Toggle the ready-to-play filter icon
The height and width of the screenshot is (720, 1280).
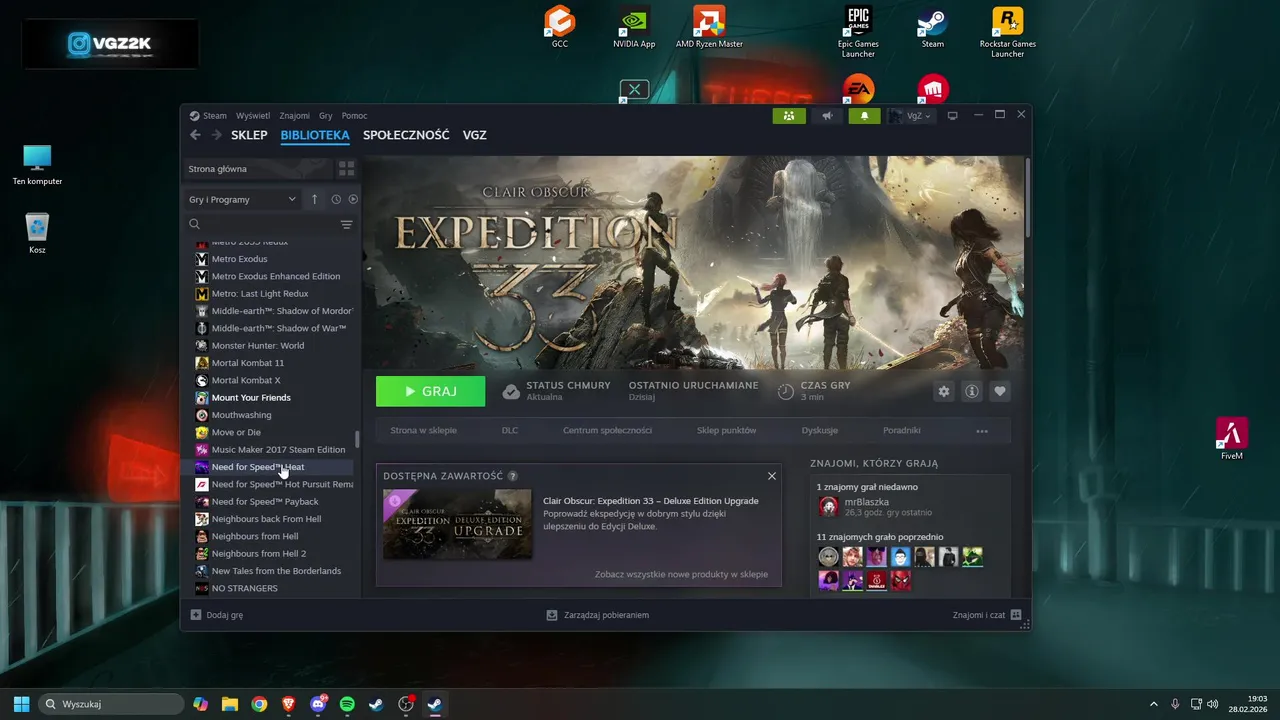(353, 199)
